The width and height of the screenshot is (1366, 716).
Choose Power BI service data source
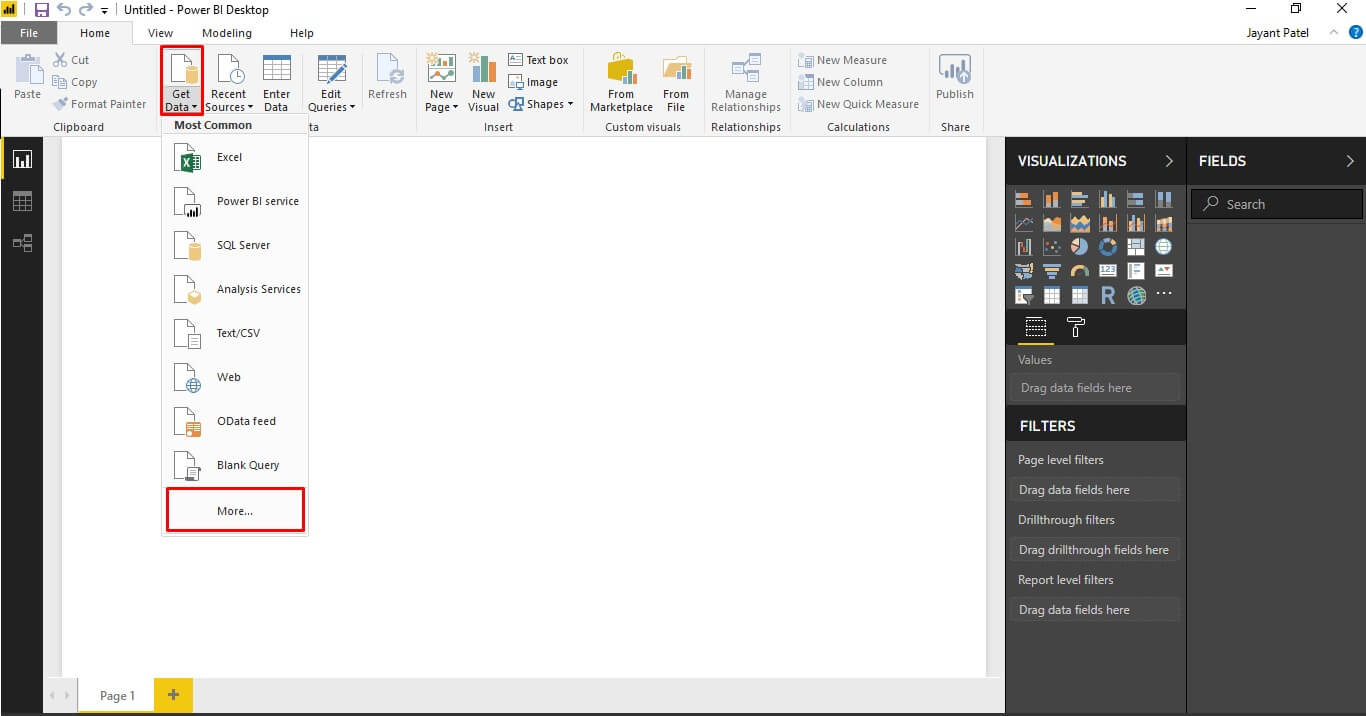coord(235,201)
